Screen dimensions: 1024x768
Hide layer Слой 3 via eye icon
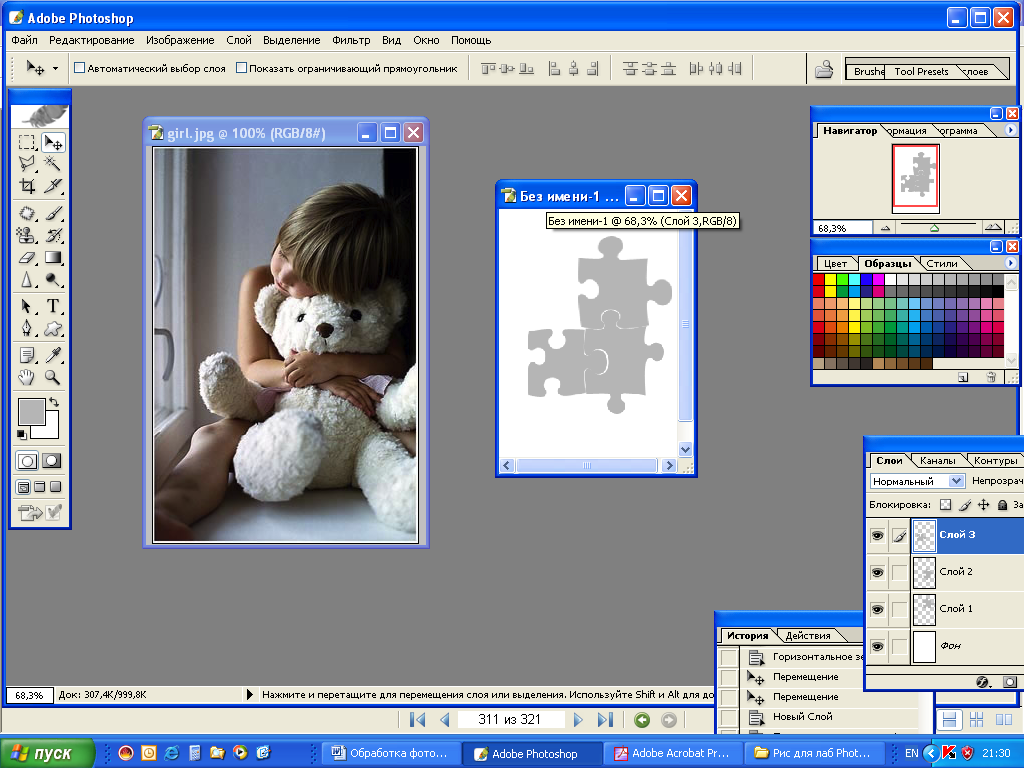(877, 536)
